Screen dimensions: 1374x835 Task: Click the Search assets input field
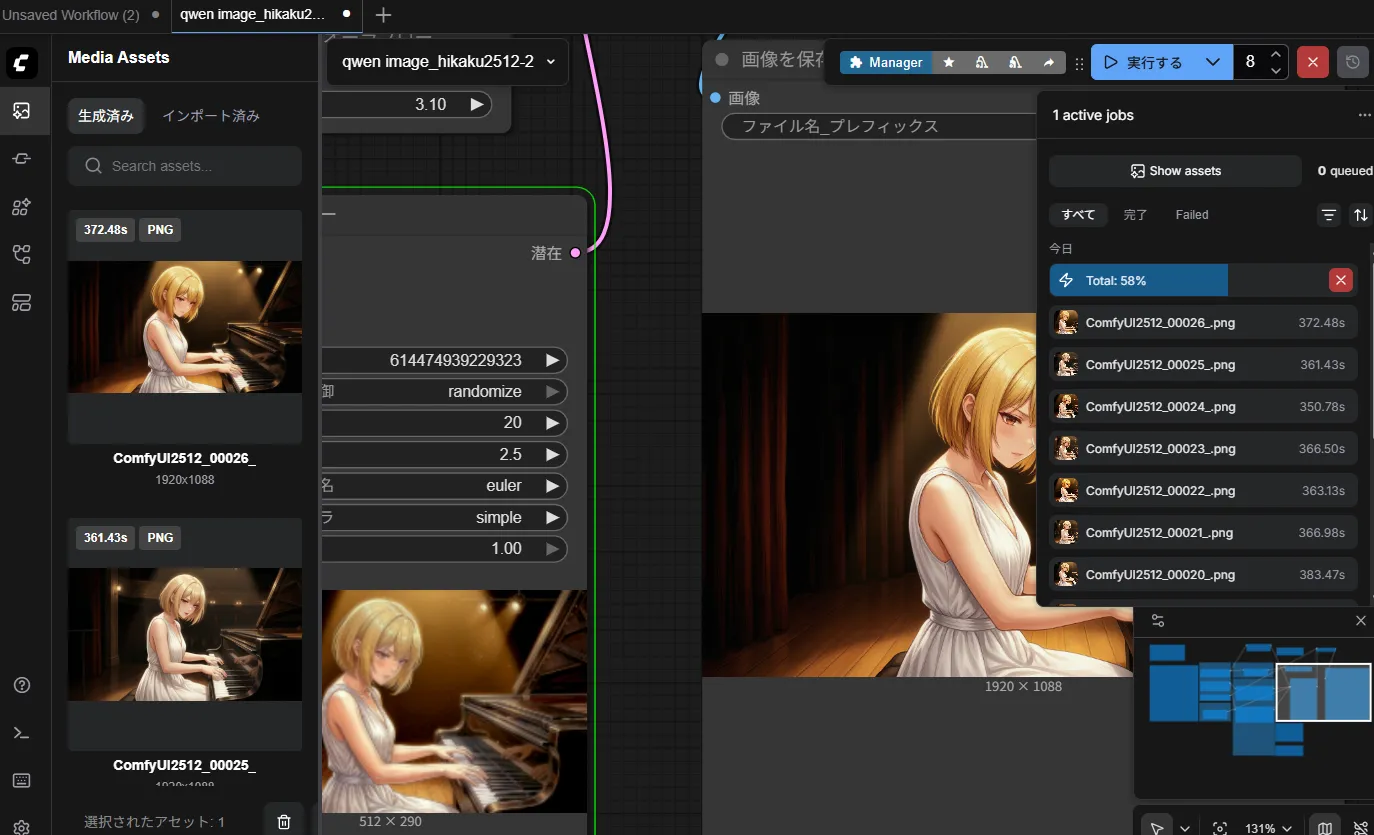185,166
